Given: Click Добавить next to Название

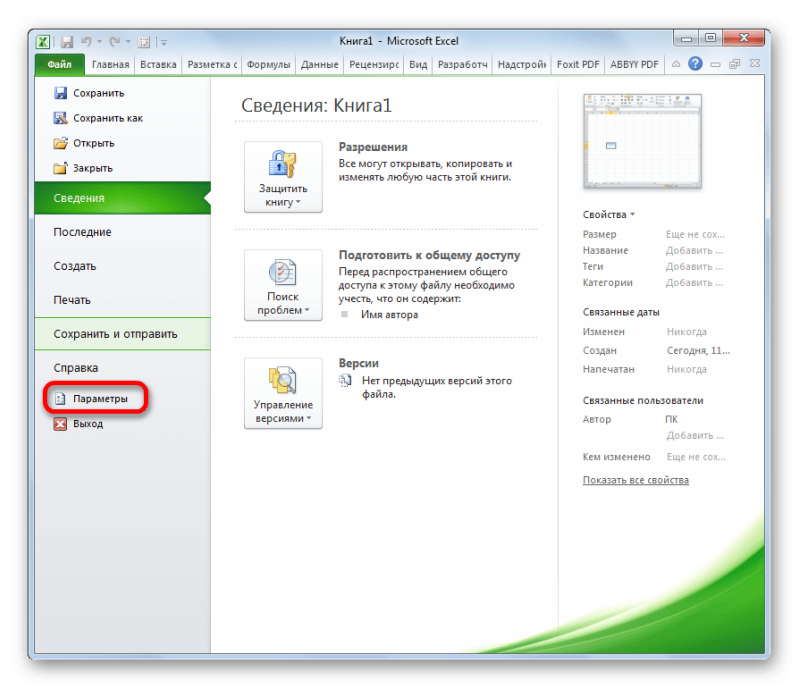Looking at the screenshot, I should tap(694, 251).
